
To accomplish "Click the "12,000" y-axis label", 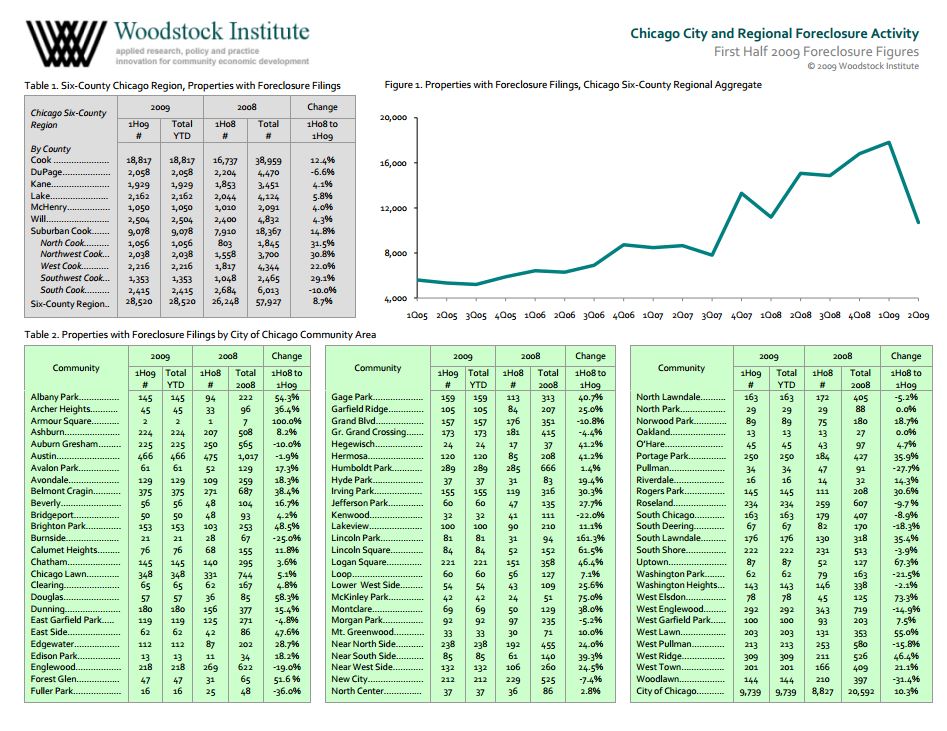I will [393, 208].
